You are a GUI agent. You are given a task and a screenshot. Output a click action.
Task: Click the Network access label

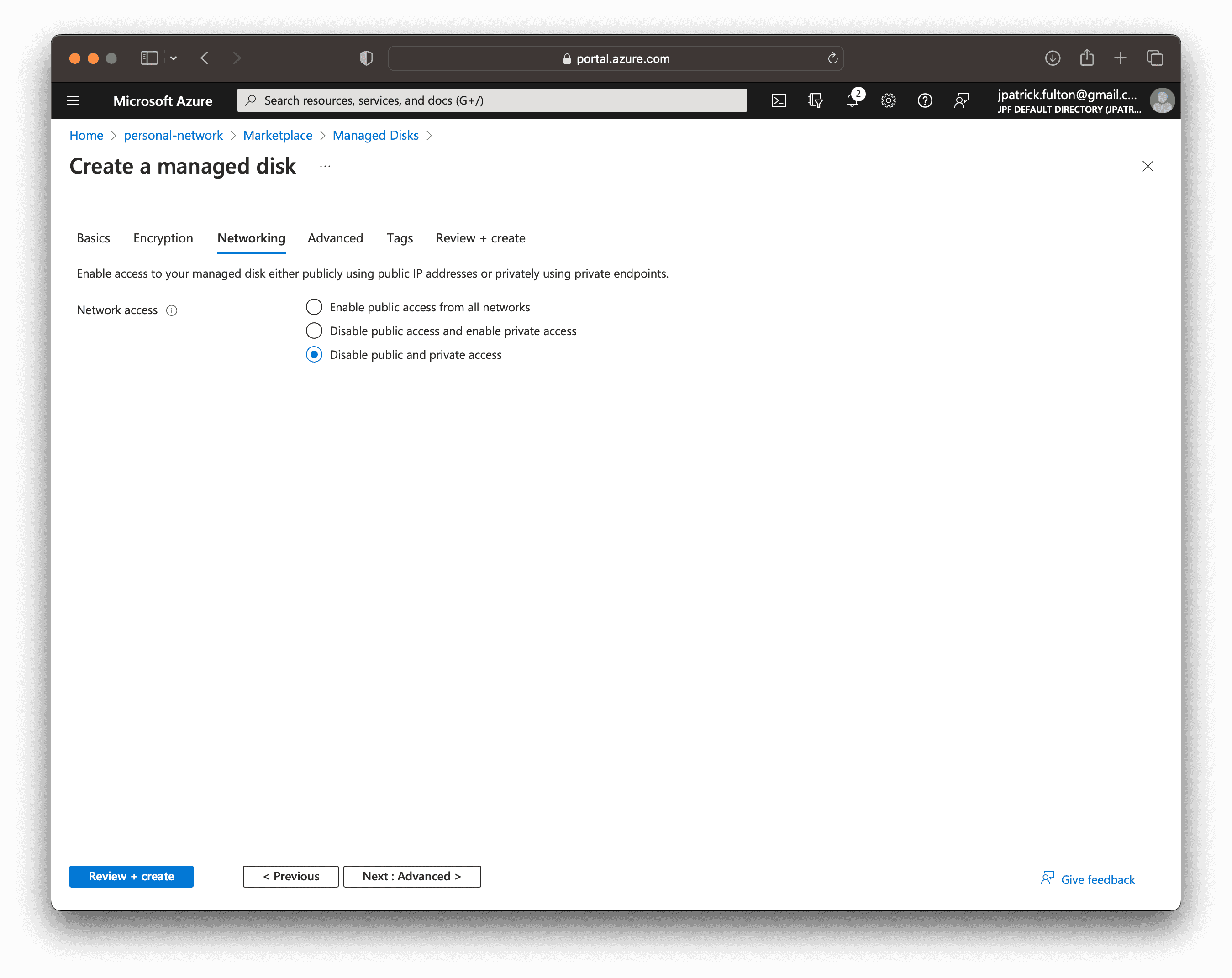tap(117, 310)
